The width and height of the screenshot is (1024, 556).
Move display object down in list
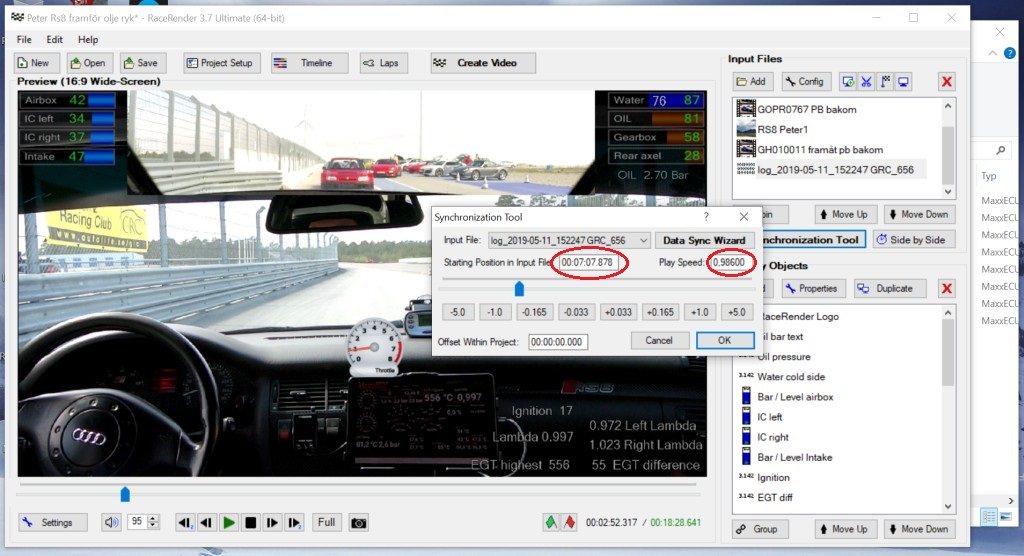[x=918, y=529]
